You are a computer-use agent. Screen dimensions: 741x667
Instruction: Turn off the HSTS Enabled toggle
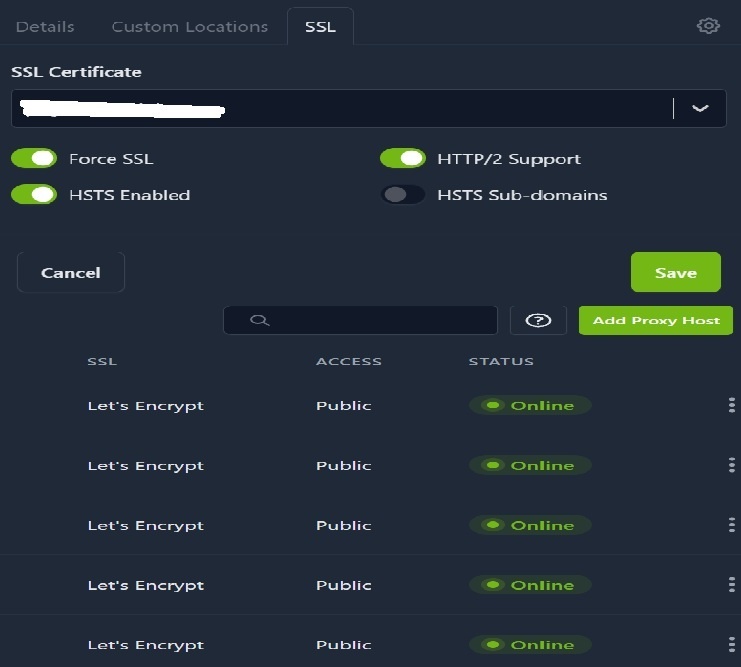pyautogui.click(x=34, y=195)
